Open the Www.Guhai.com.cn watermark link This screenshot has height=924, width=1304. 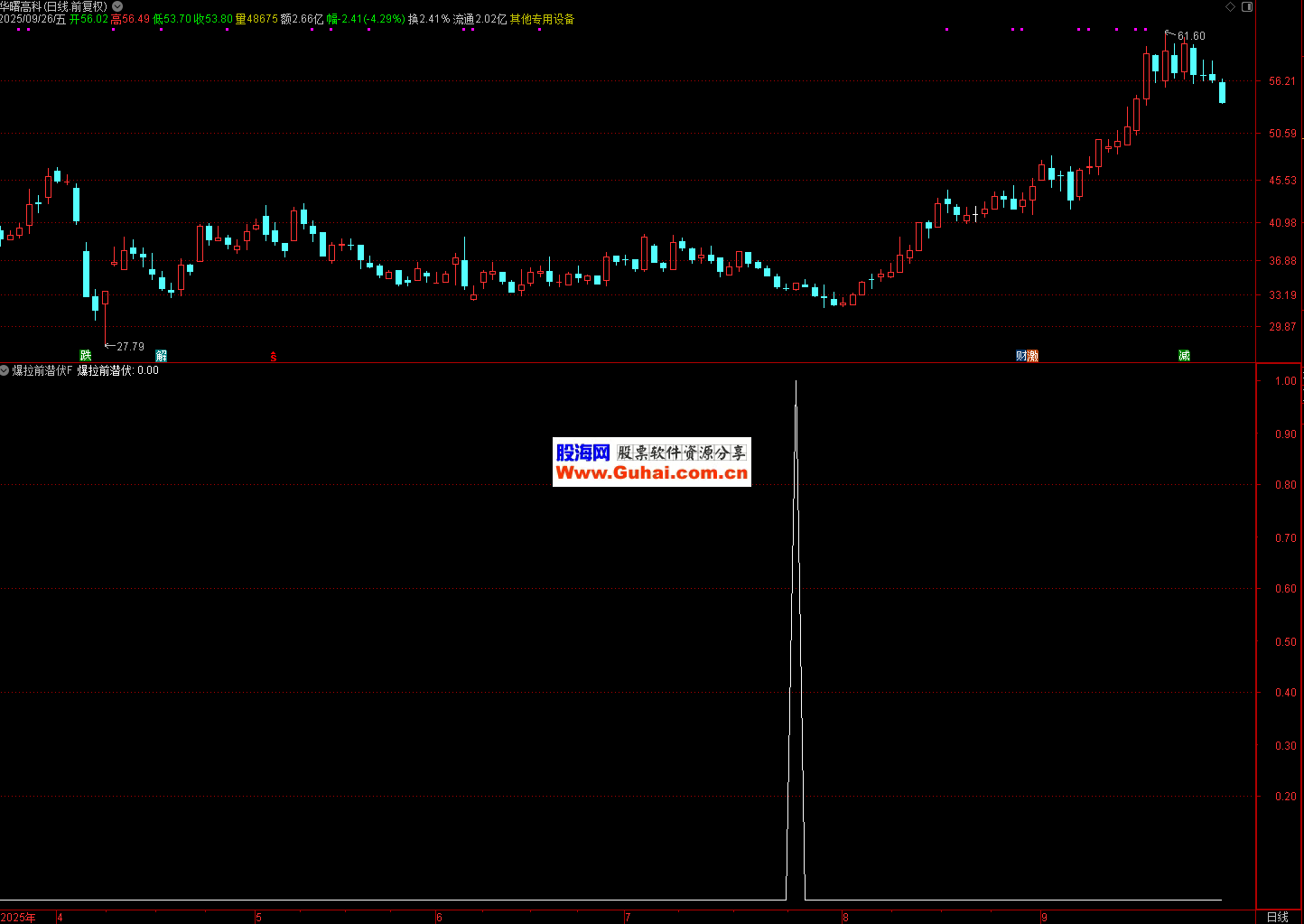(651, 473)
